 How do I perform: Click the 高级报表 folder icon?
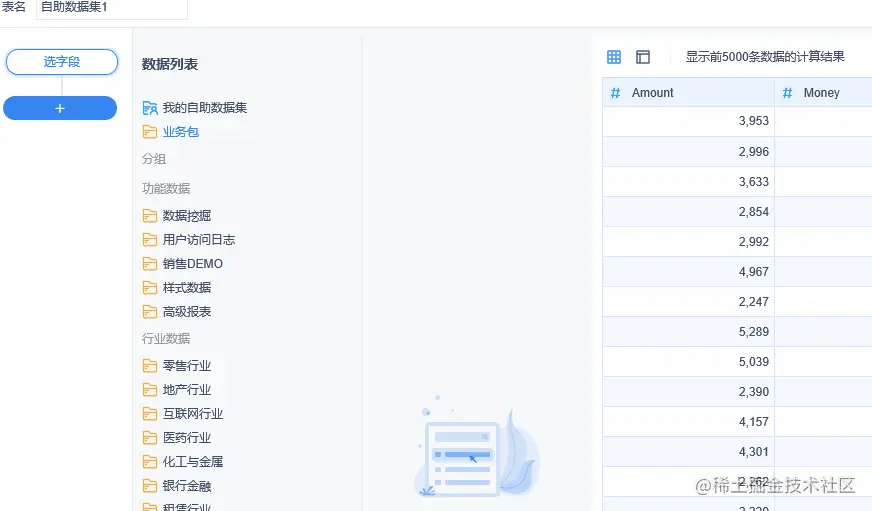pyautogui.click(x=150, y=312)
